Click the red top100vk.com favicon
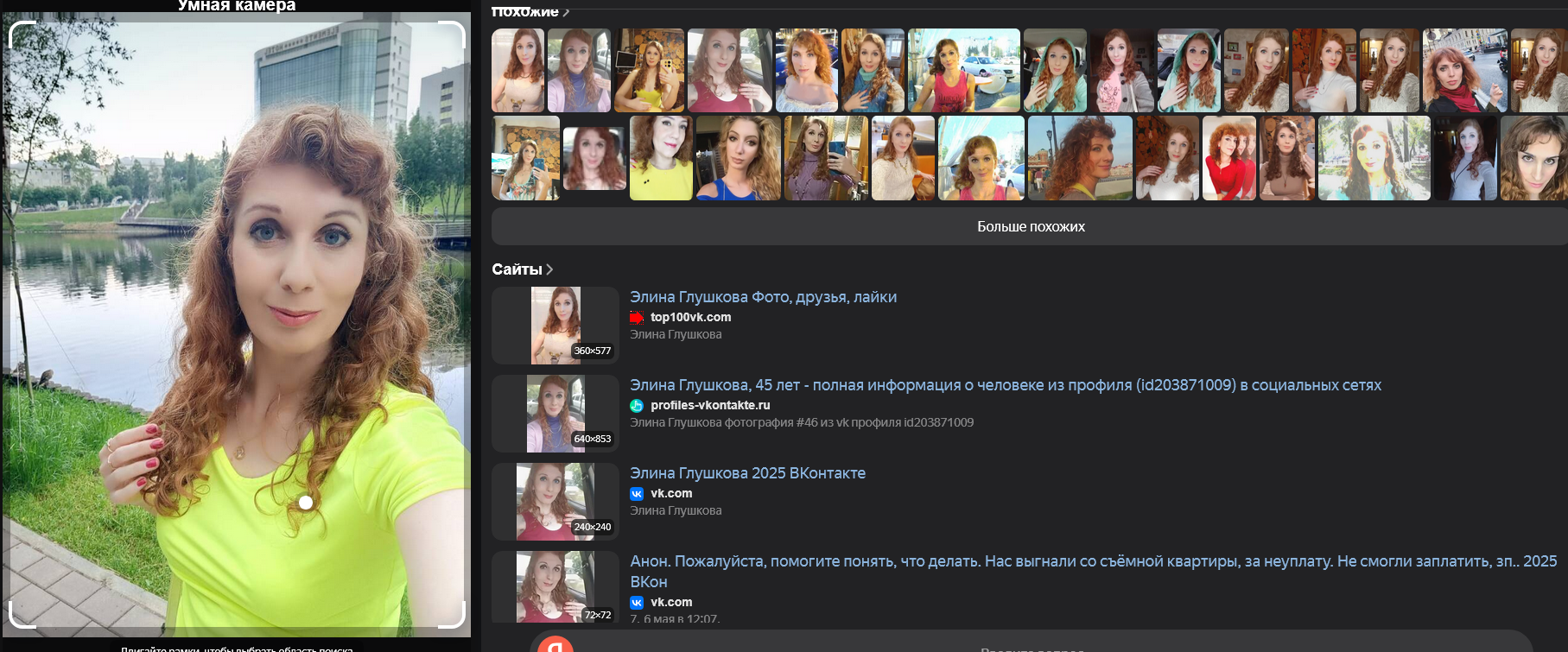This screenshot has width=1568, height=652. [637, 317]
